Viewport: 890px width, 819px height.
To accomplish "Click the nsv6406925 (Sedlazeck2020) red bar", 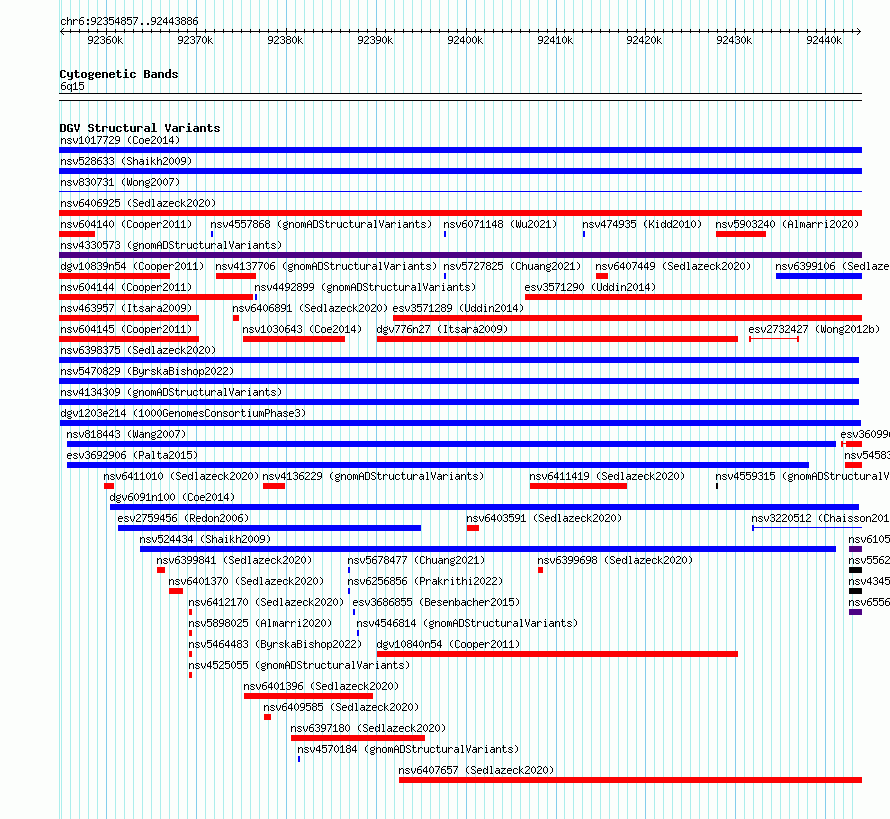I will click(460, 213).
